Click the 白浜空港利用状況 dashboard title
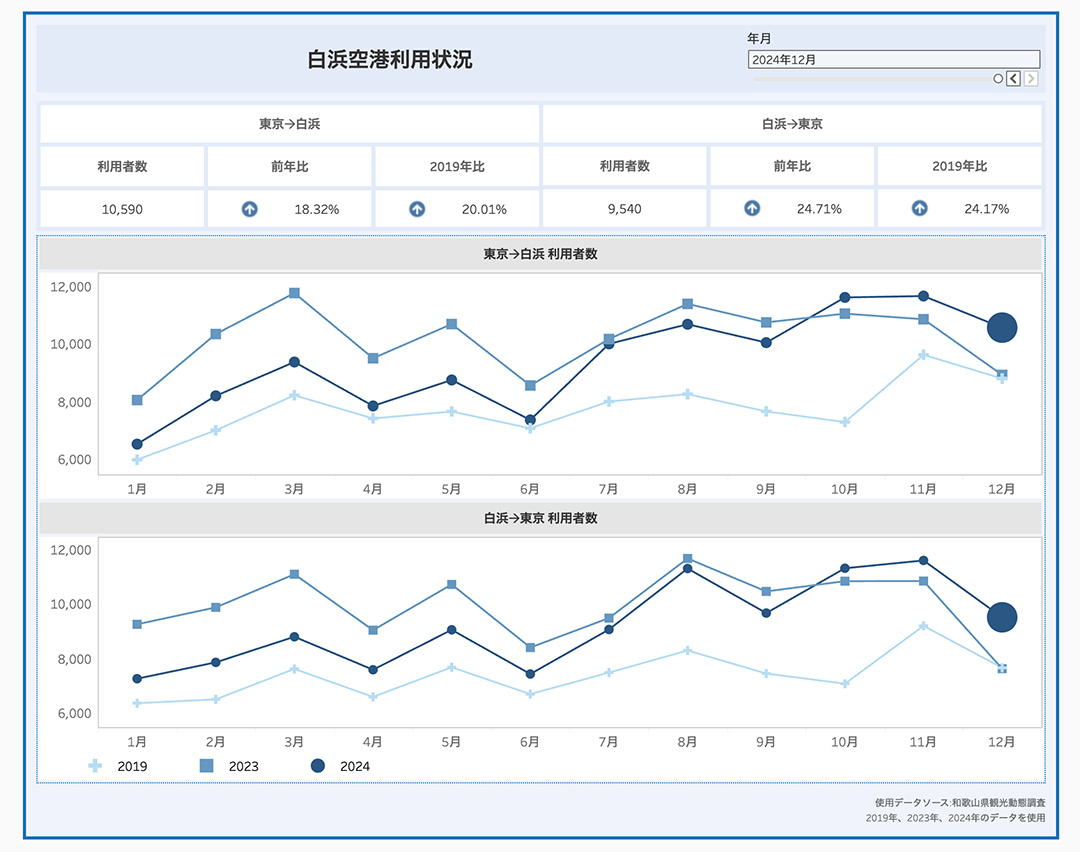This screenshot has height=852, width=1080. pyautogui.click(x=390, y=60)
